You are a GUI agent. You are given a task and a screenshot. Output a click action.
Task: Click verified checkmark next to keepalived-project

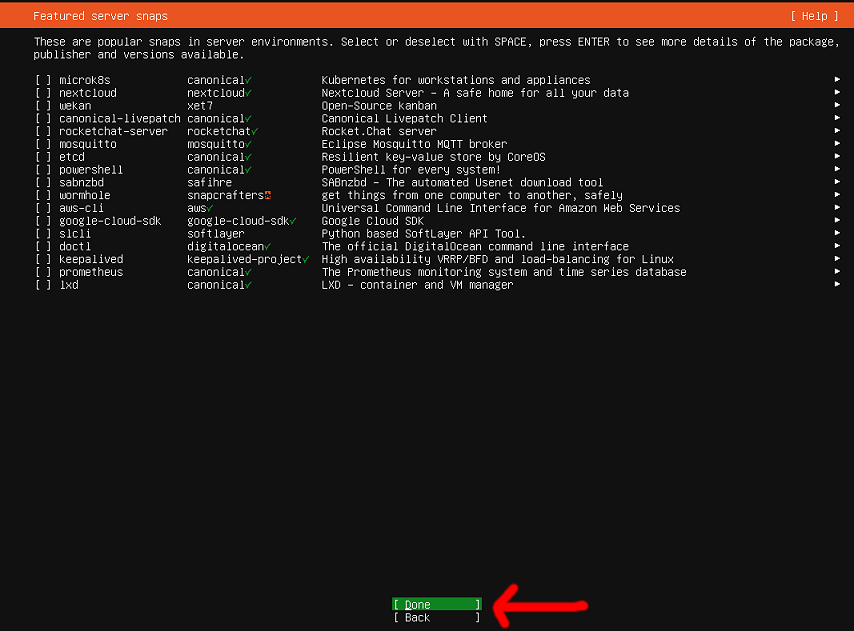click(306, 259)
